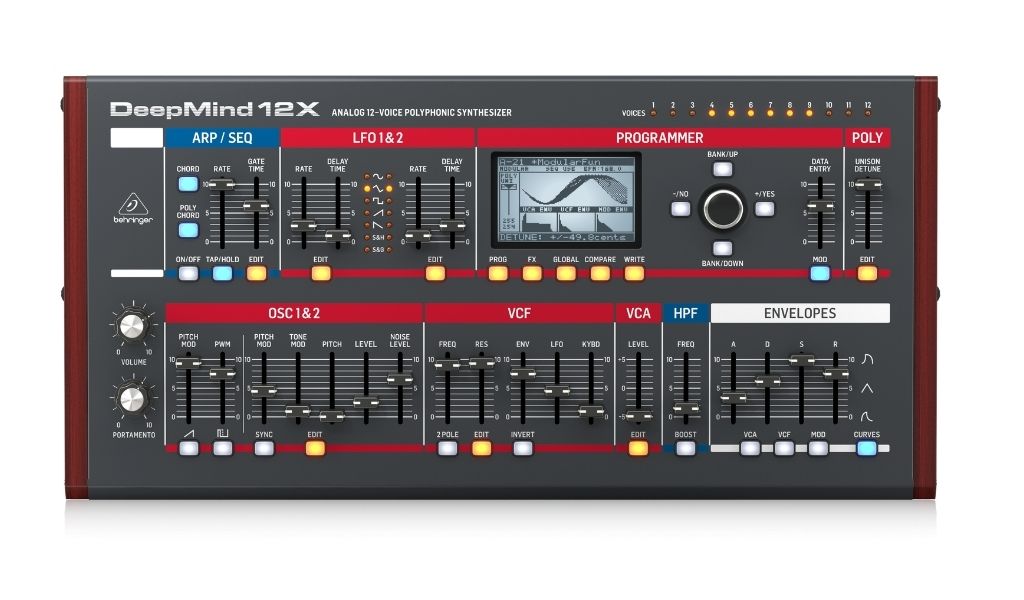
Task: Click the envelope Sustain (S) slider
Action: point(801,388)
